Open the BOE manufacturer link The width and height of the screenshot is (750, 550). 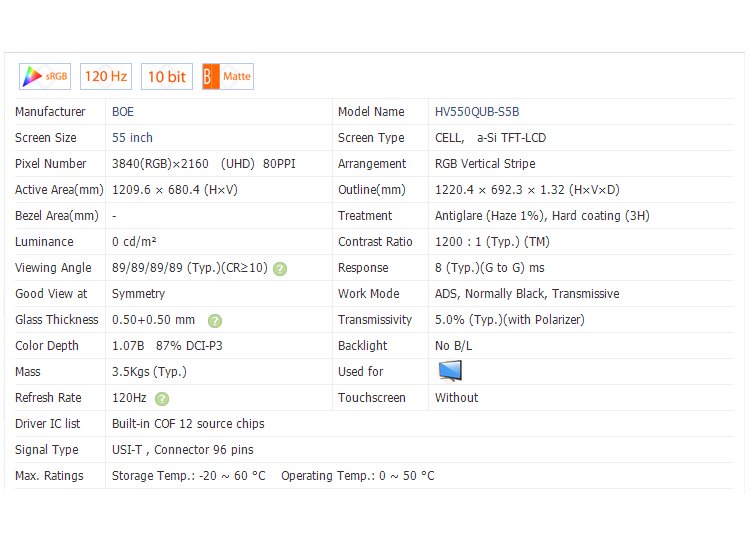click(123, 112)
